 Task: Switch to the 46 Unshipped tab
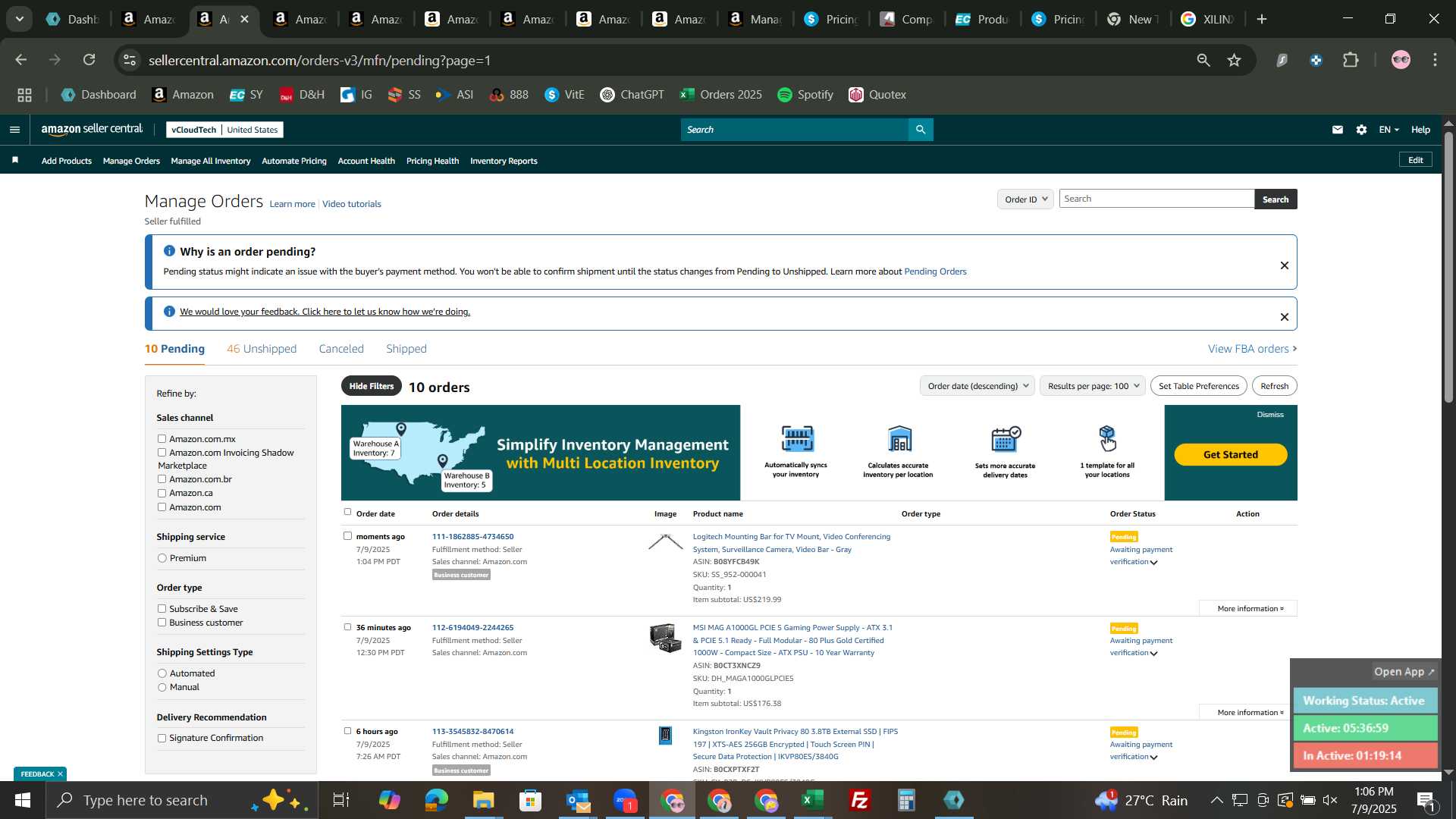[x=262, y=349]
